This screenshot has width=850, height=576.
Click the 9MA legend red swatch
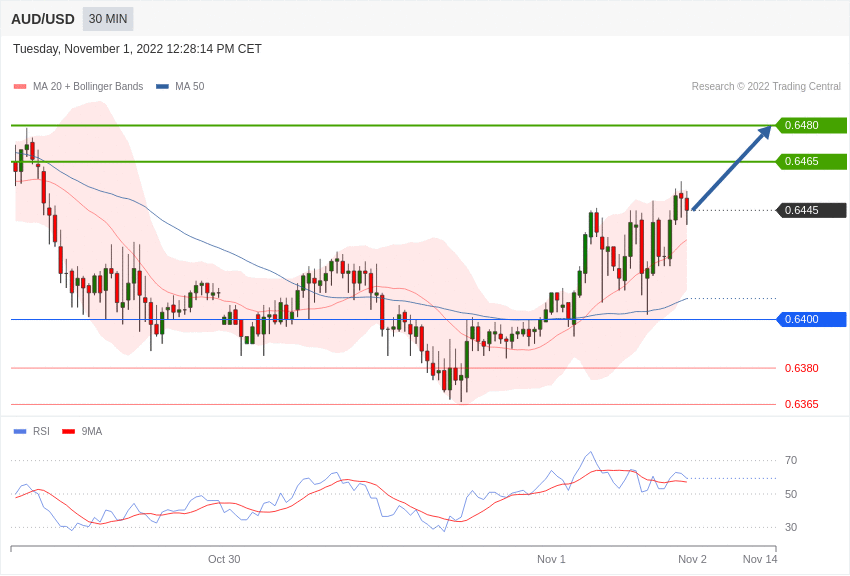[x=69, y=432]
